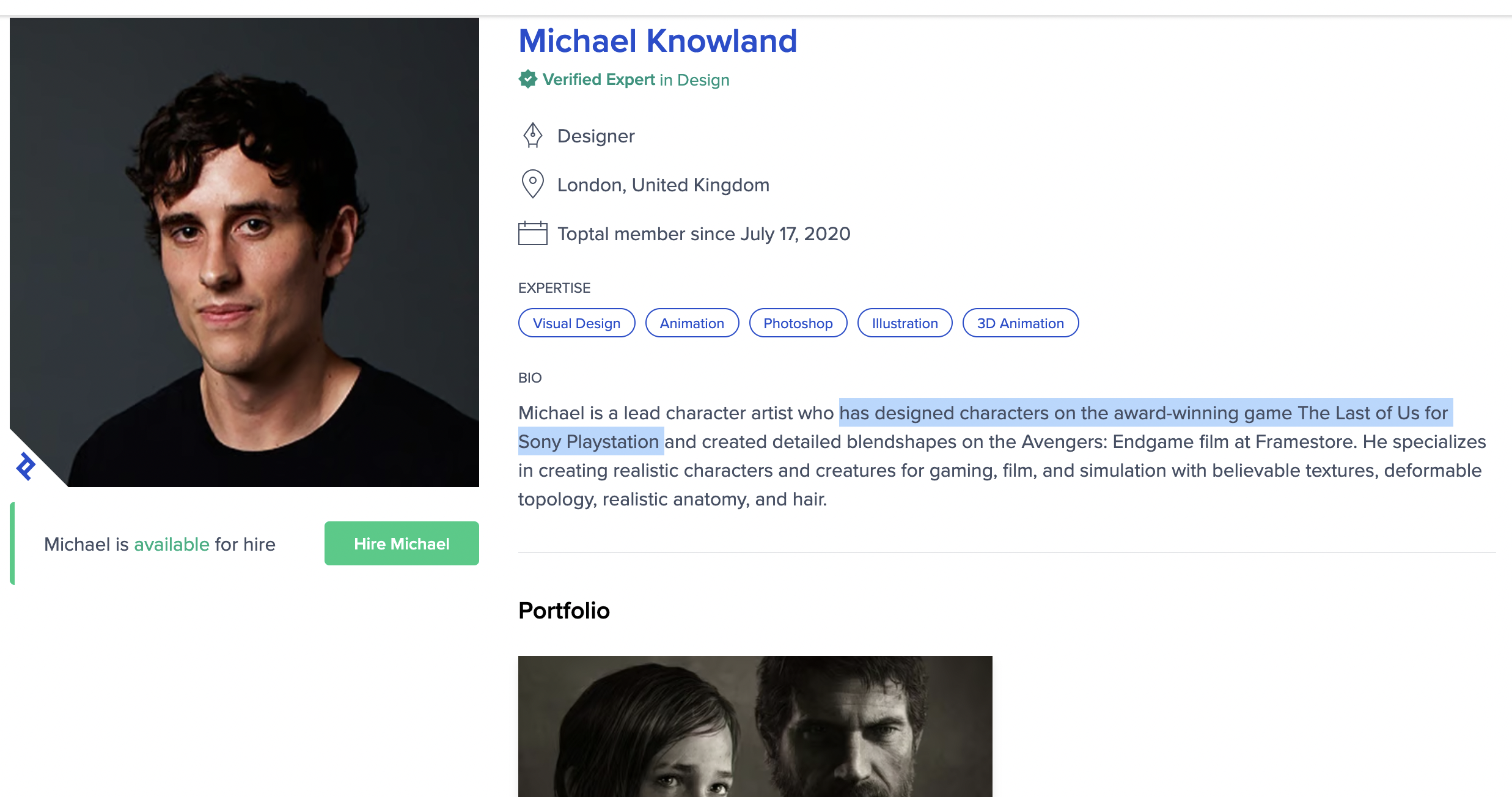
Task: Select the 3D Animation expertise tag
Action: 1020,323
